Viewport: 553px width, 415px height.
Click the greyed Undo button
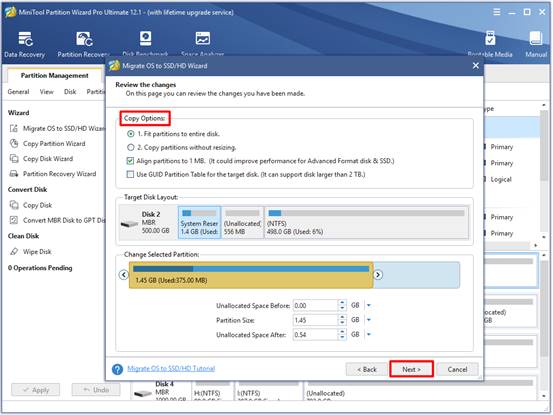pos(96,390)
